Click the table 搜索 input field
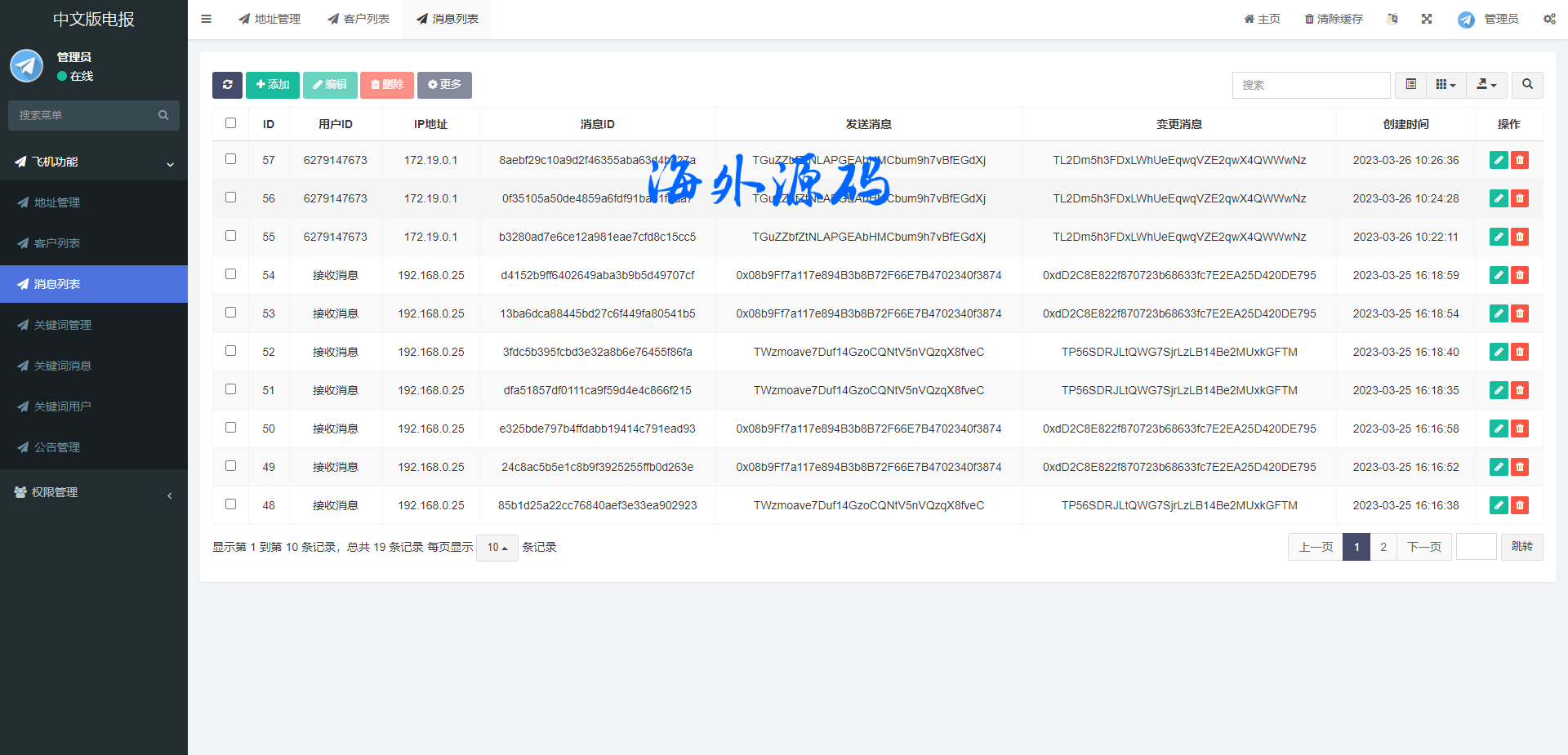Screen dimensions: 1568x755 tap(1311, 85)
